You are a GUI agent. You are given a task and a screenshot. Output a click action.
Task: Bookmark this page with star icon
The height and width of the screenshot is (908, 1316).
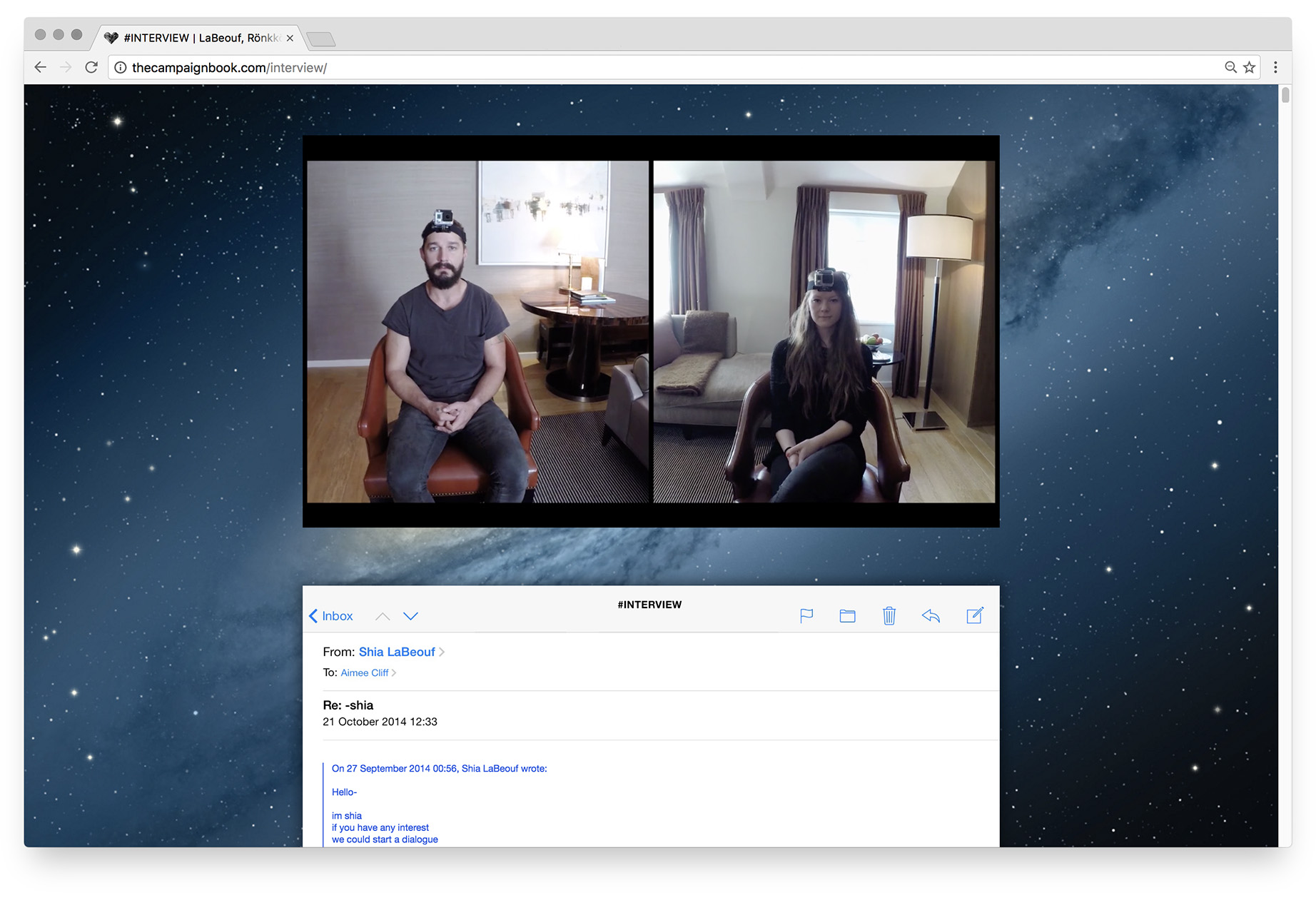[1249, 67]
